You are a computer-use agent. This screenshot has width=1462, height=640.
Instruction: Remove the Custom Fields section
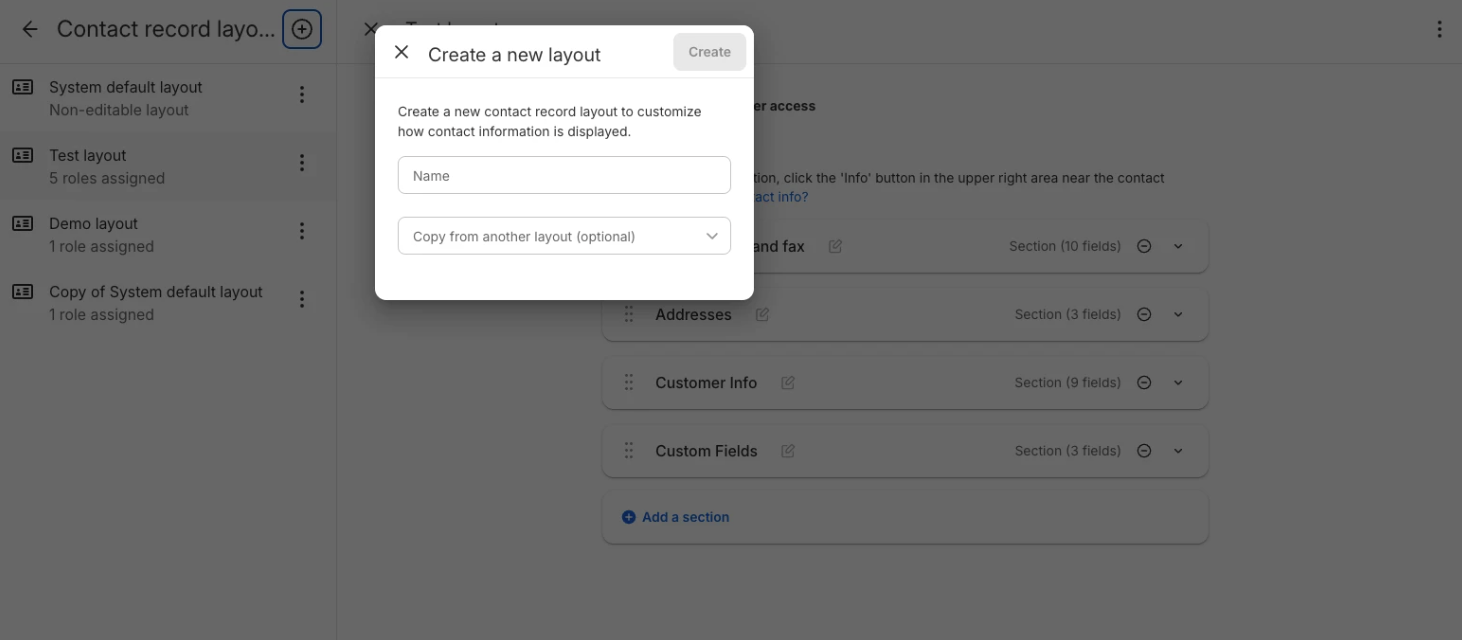tap(1144, 450)
